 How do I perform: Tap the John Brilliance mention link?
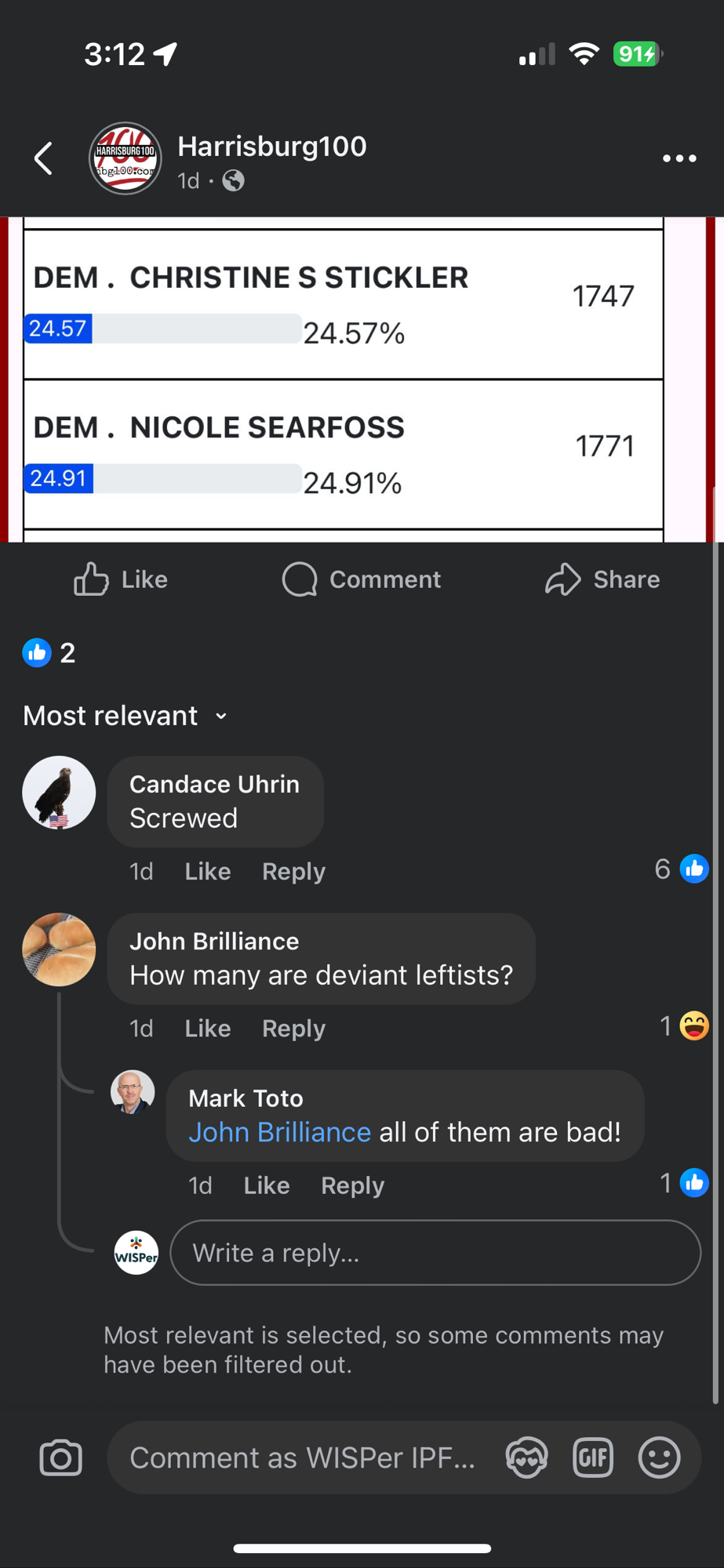[x=279, y=1132]
